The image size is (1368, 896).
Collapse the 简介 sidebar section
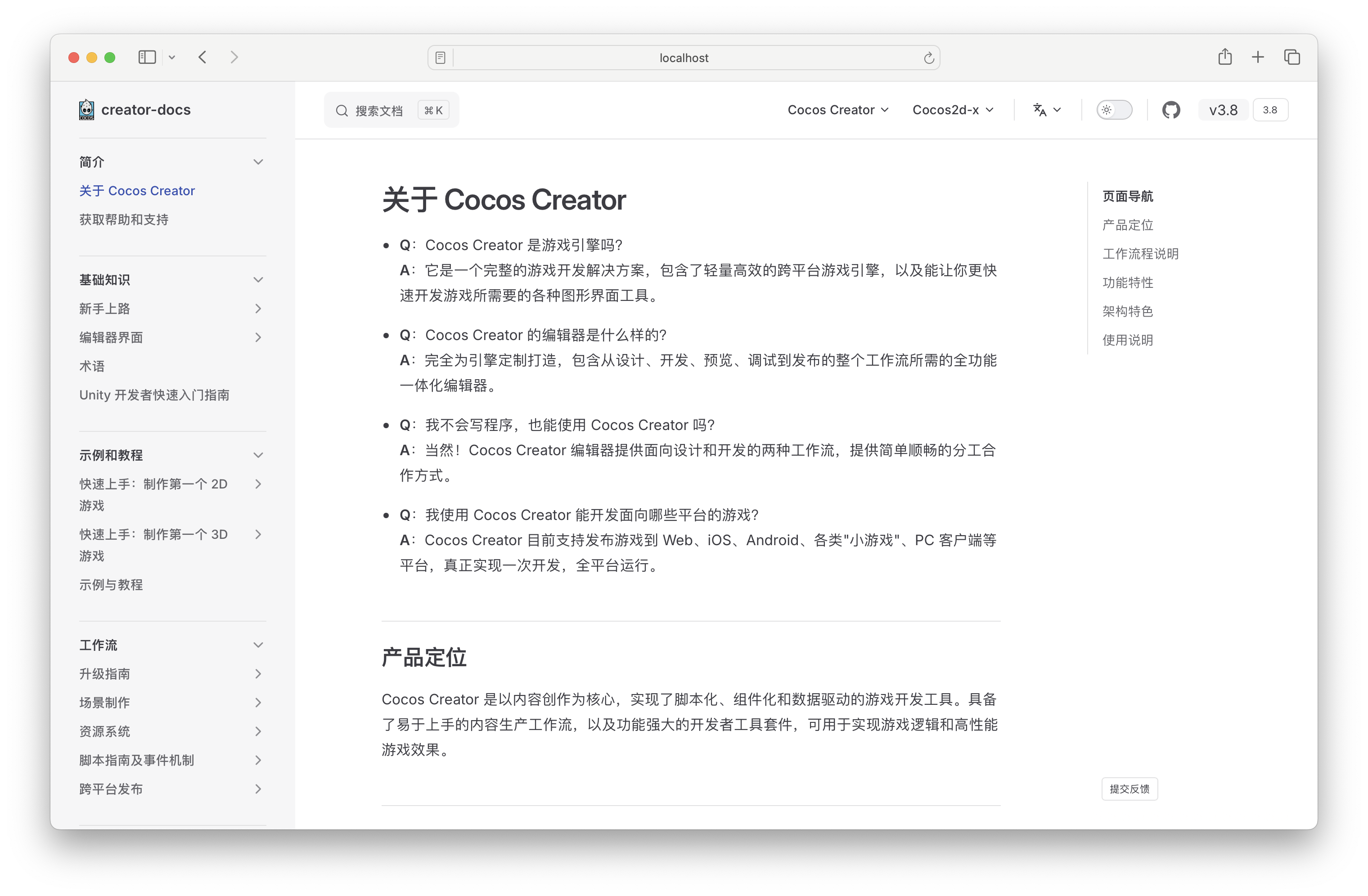coord(258,162)
